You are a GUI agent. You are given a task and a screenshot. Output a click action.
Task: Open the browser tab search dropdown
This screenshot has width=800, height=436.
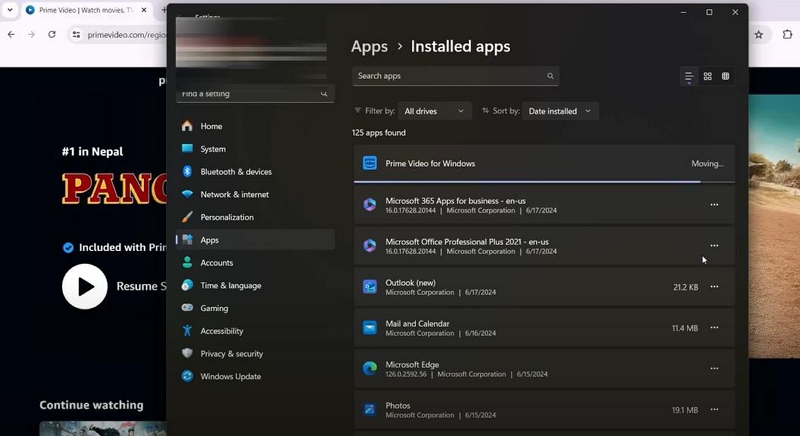(x=10, y=10)
